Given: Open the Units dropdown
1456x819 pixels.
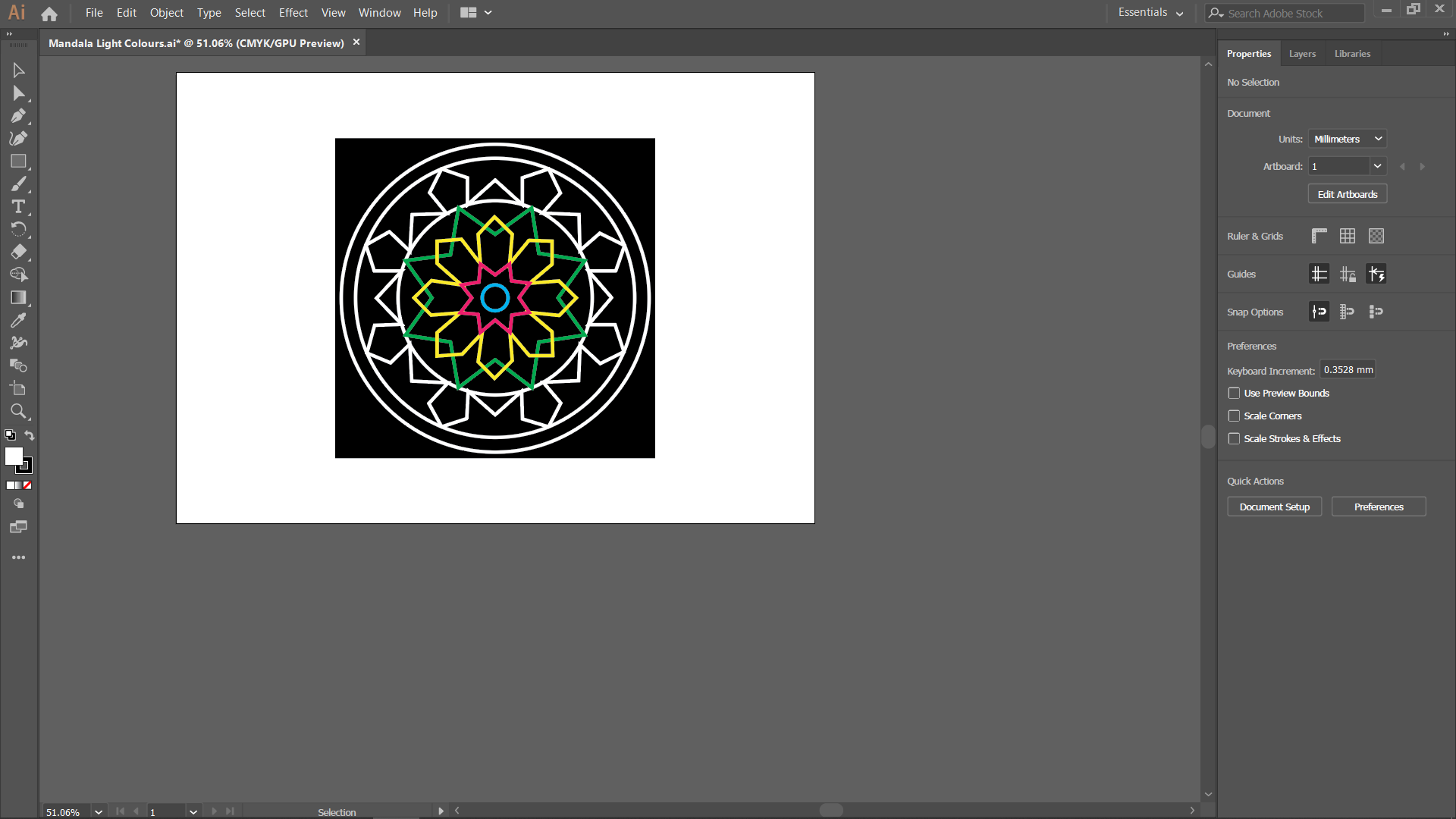Looking at the screenshot, I should [x=1347, y=139].
